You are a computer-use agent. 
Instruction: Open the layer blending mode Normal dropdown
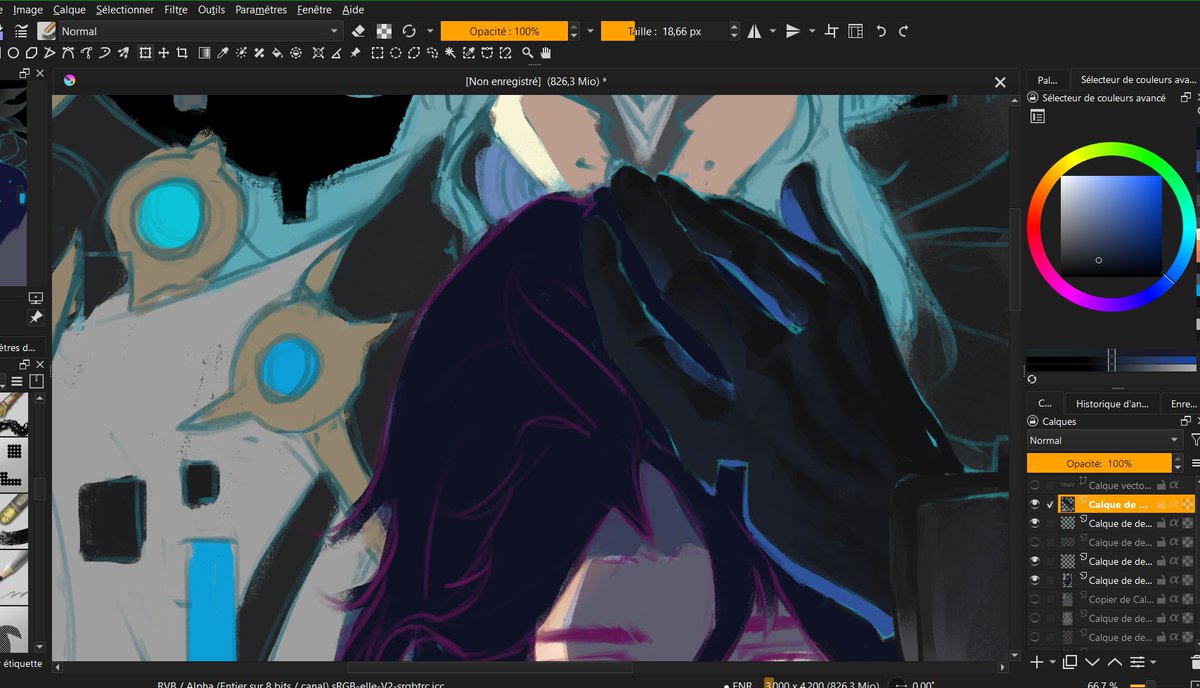tap(1105, 440)
